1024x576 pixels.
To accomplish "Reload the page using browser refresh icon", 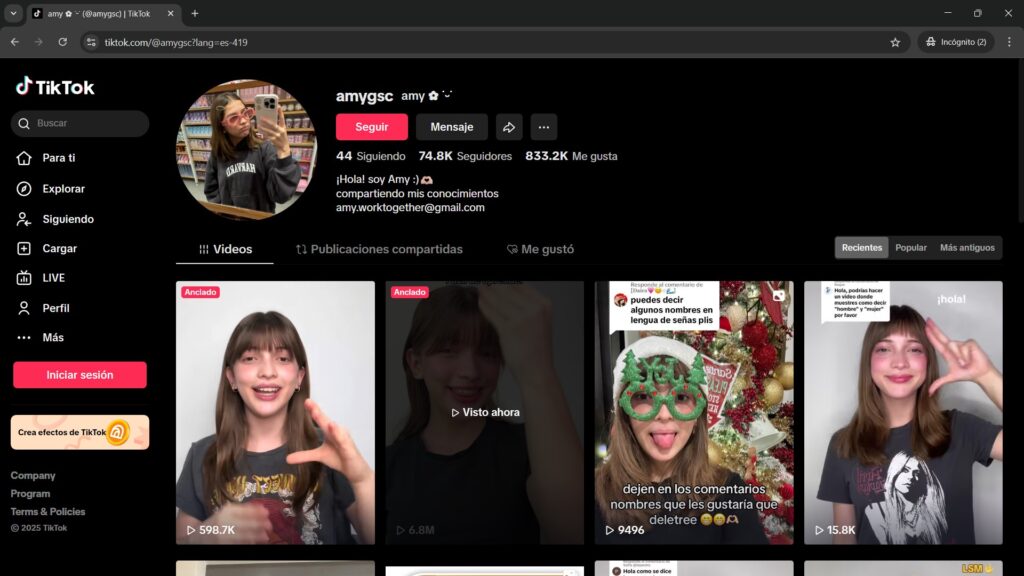I will (x=63, y=42).
